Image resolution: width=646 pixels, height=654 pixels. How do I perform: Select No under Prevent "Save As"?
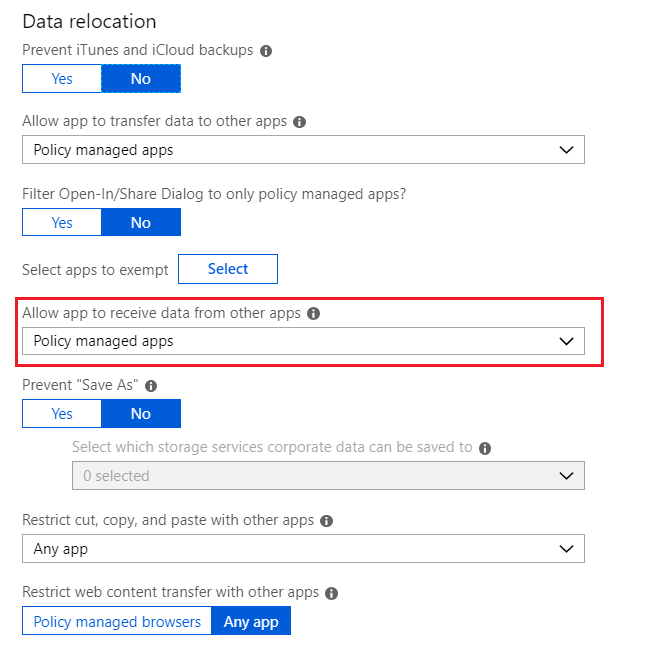[x=141, y=413]
